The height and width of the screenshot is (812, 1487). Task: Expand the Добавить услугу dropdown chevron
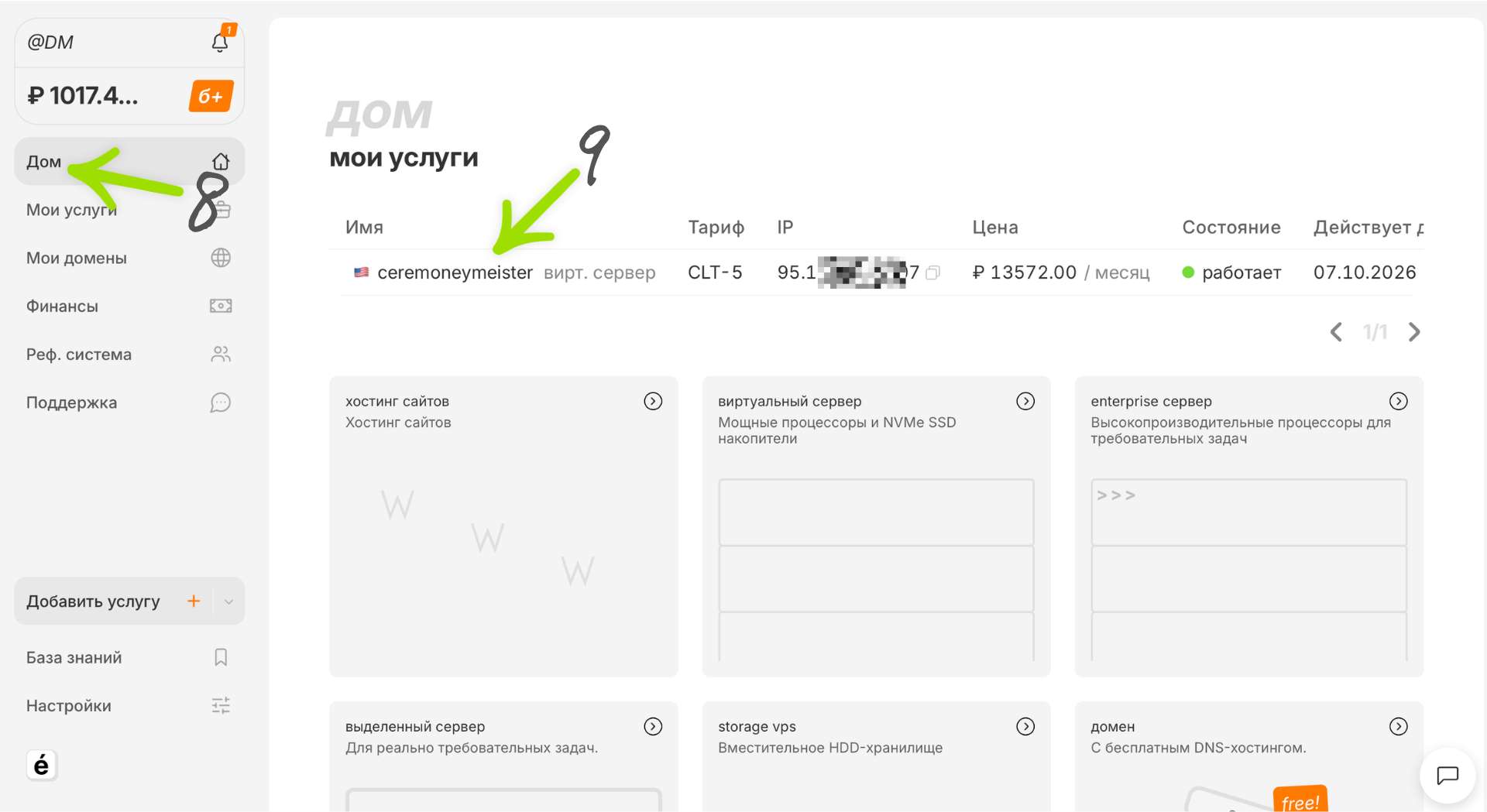click(x=228, y=601)
